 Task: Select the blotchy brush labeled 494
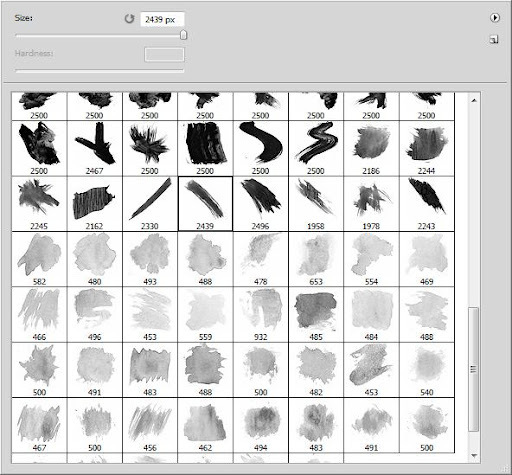tap(261, 425)
